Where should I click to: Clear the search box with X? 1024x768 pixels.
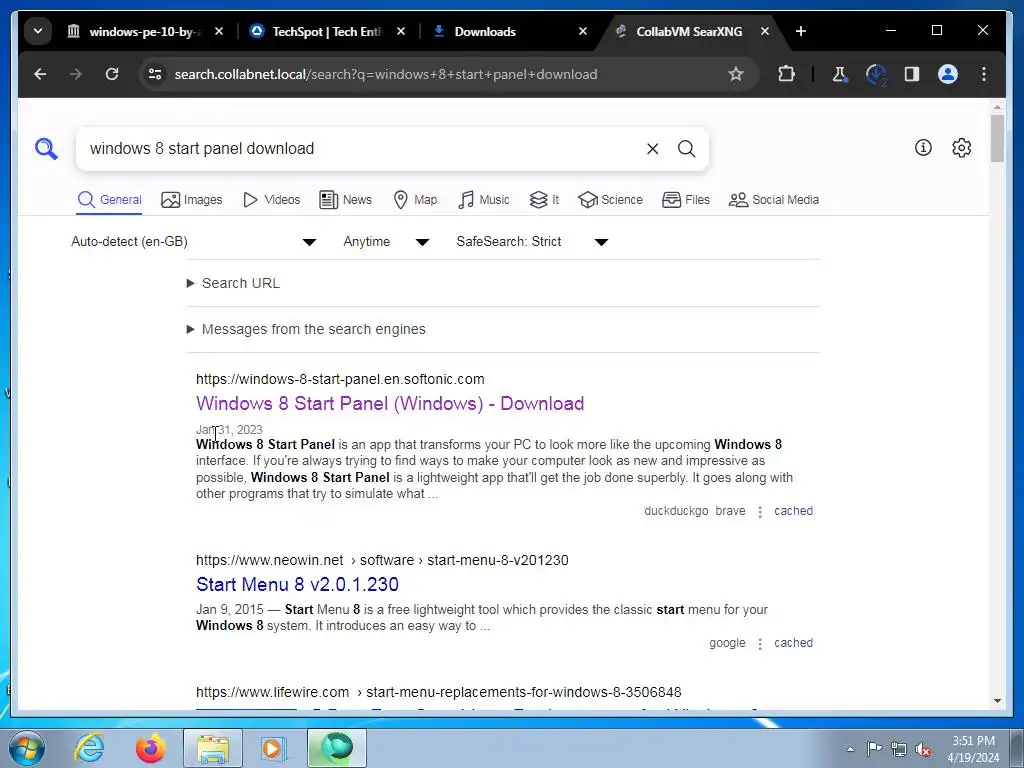[652, 149]
